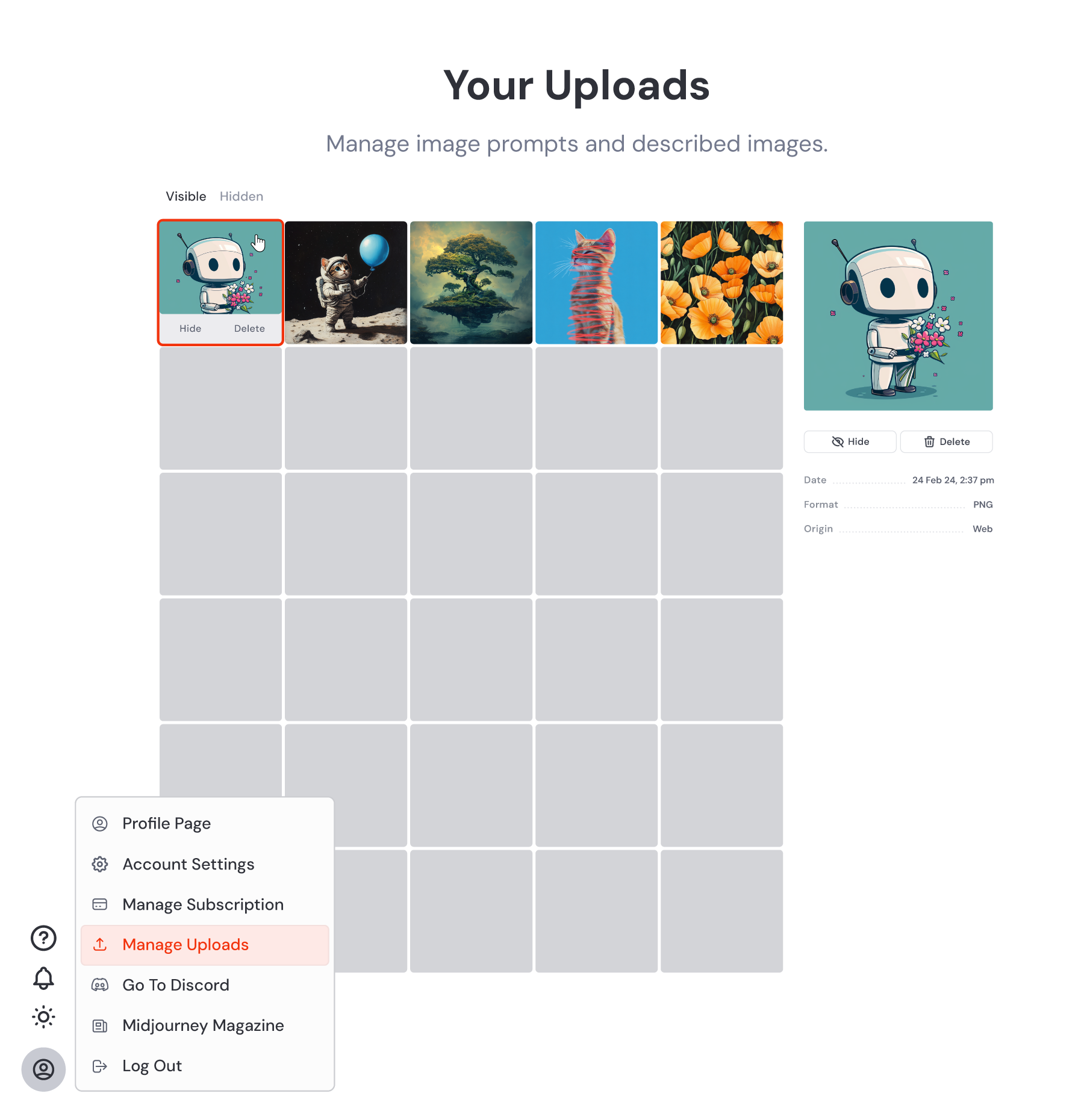Image resolution: width=1084 pixels, height=1120 pixels.
Task: Open the help question mark icon
Action: tap(43, 938)
